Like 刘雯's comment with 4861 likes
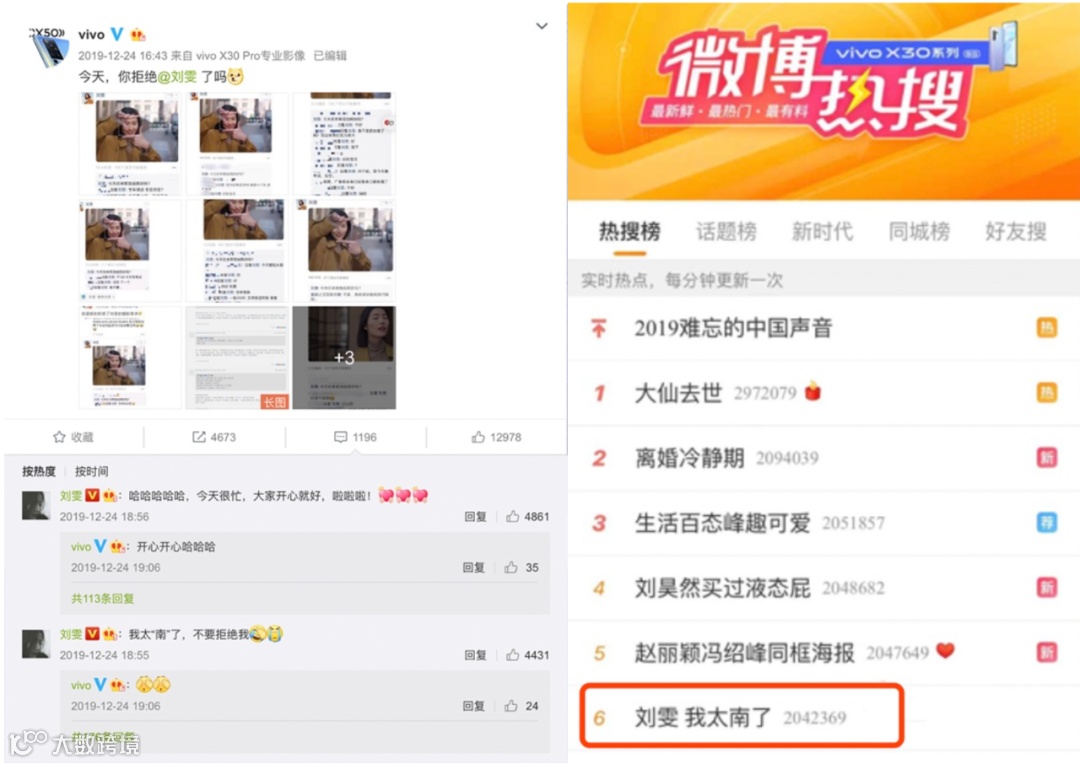This screenshot has width=1080, height=764. (512, 516)
